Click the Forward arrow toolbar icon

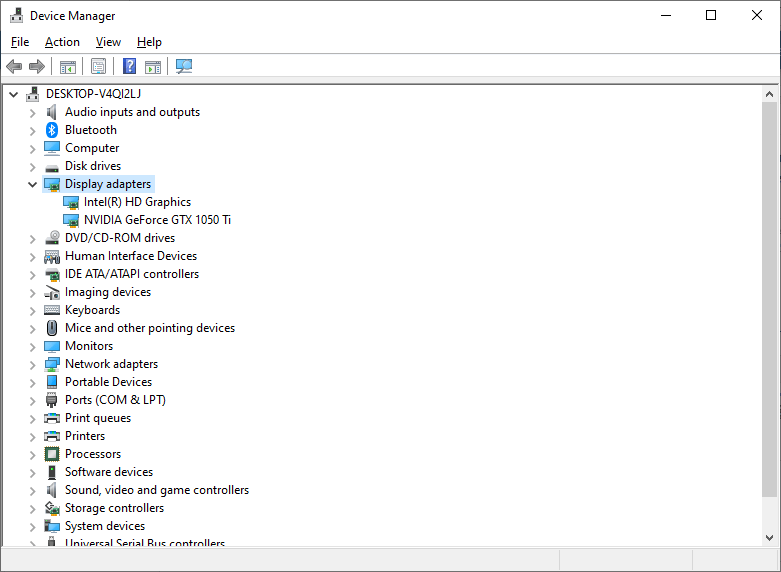click(37, 66)
